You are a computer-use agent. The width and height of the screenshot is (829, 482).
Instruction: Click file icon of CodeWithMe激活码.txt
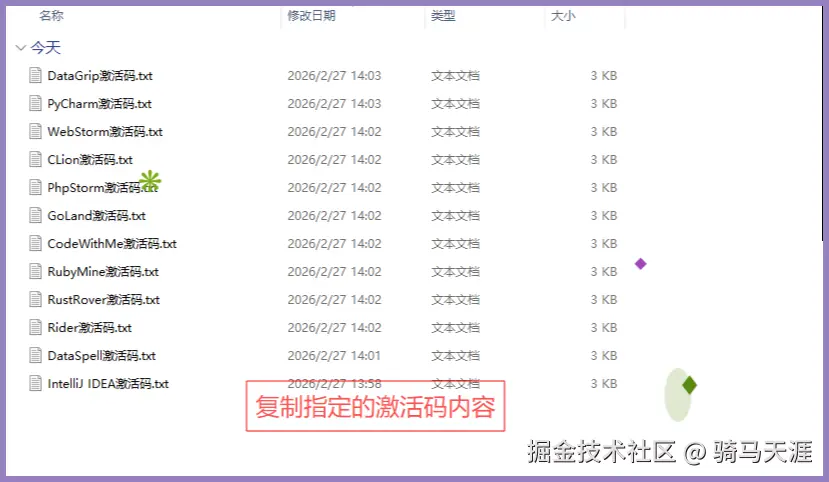click(35, 244)
